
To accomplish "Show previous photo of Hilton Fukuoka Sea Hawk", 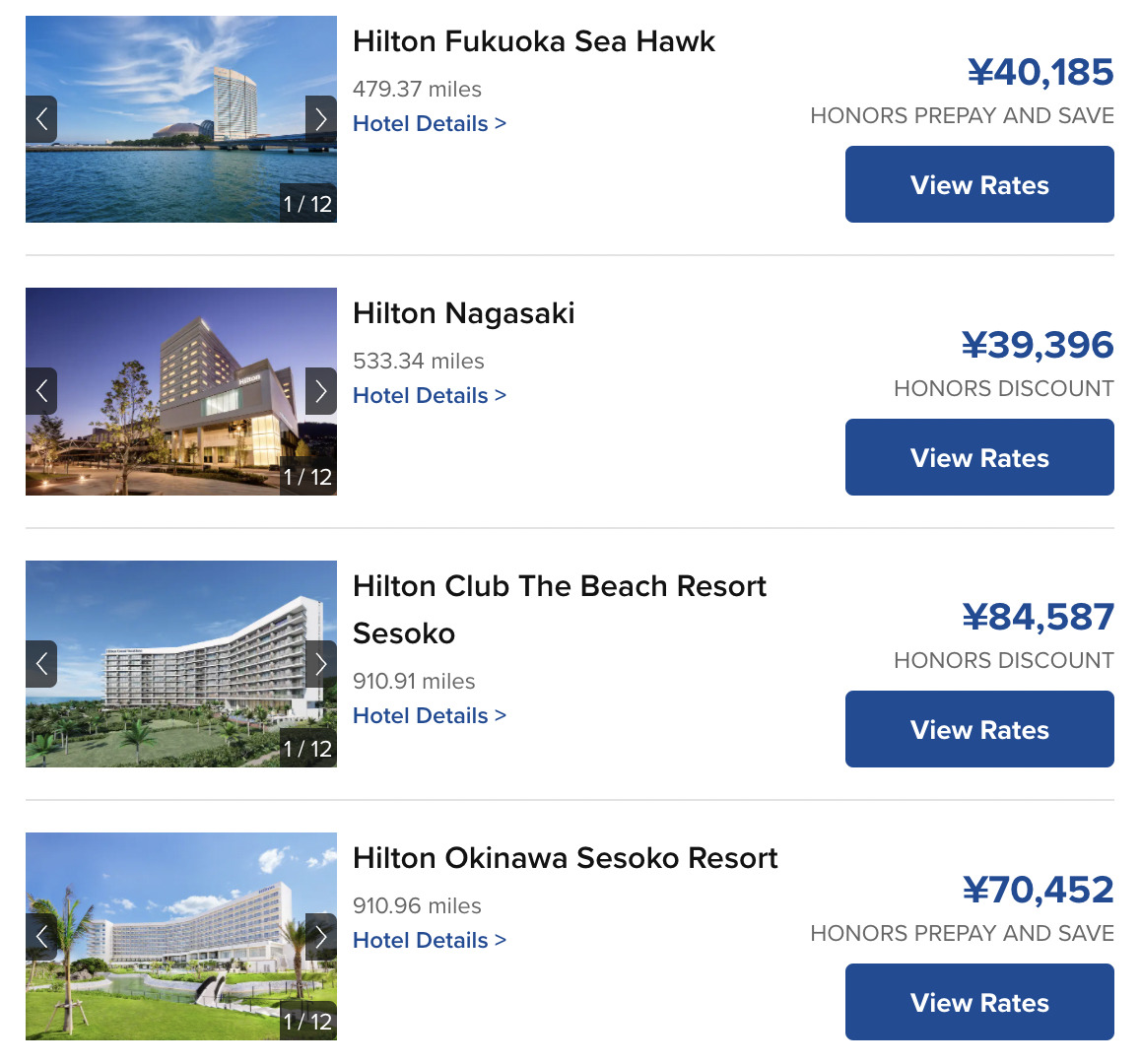I will 41,118.
